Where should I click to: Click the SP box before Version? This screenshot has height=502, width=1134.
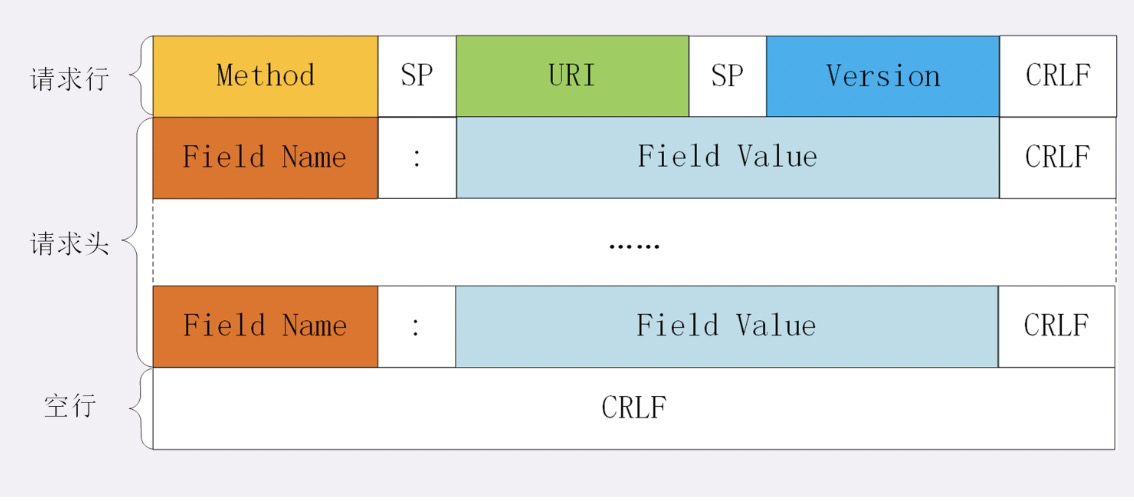[x=727, y=76]
